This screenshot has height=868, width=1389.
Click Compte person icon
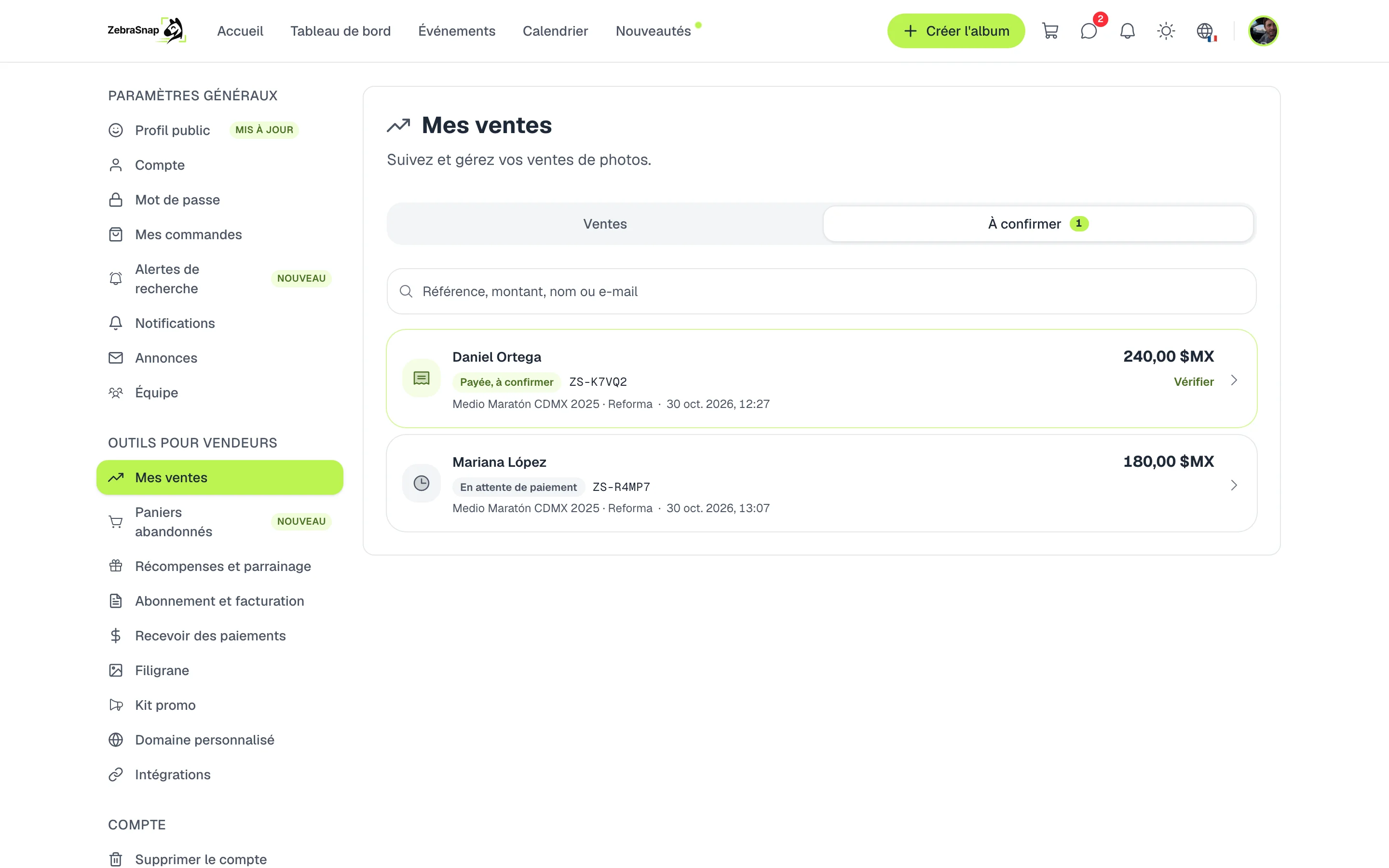pos(115,165)
